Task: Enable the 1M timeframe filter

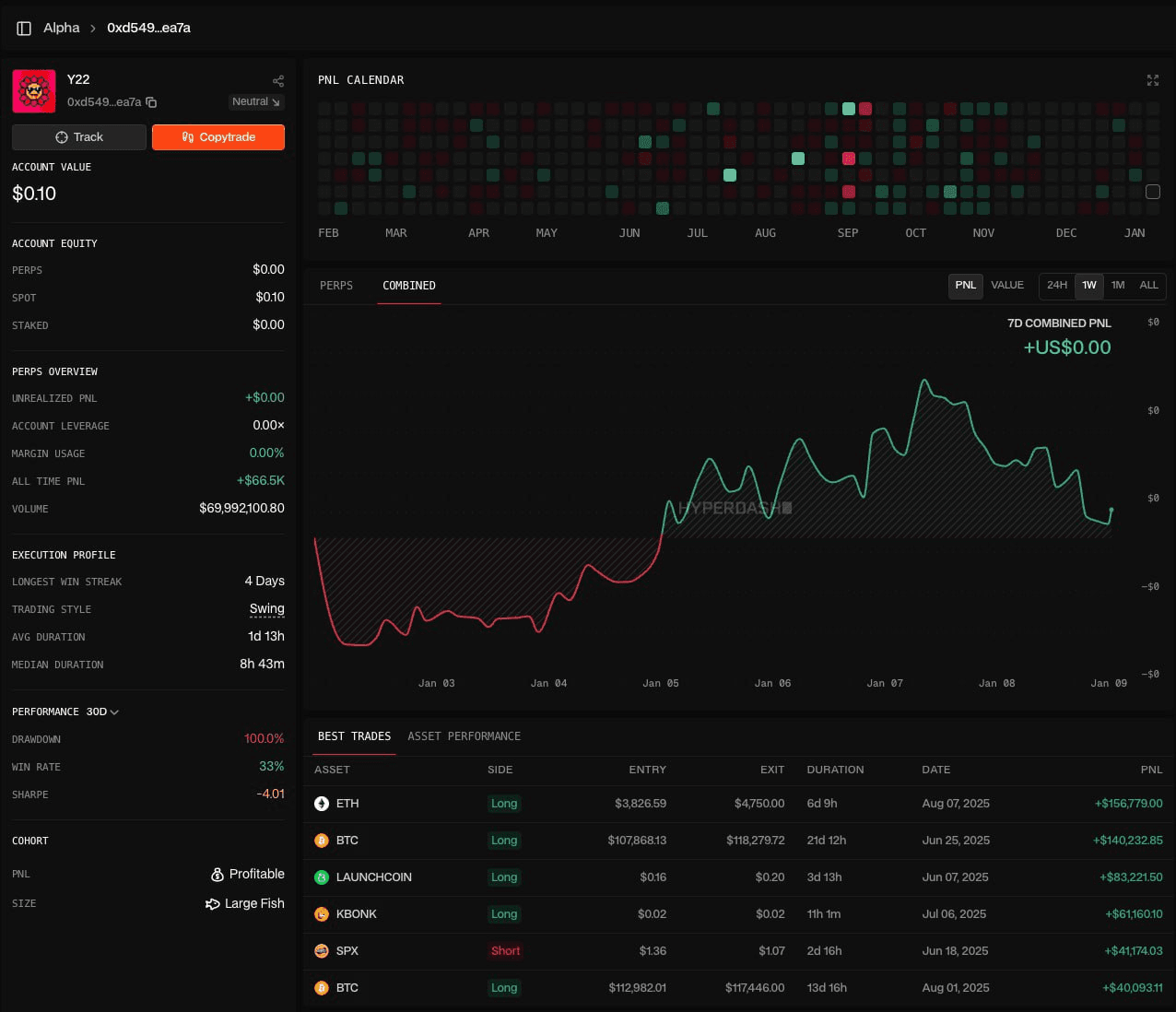Action: click(x=1118, y=286)
